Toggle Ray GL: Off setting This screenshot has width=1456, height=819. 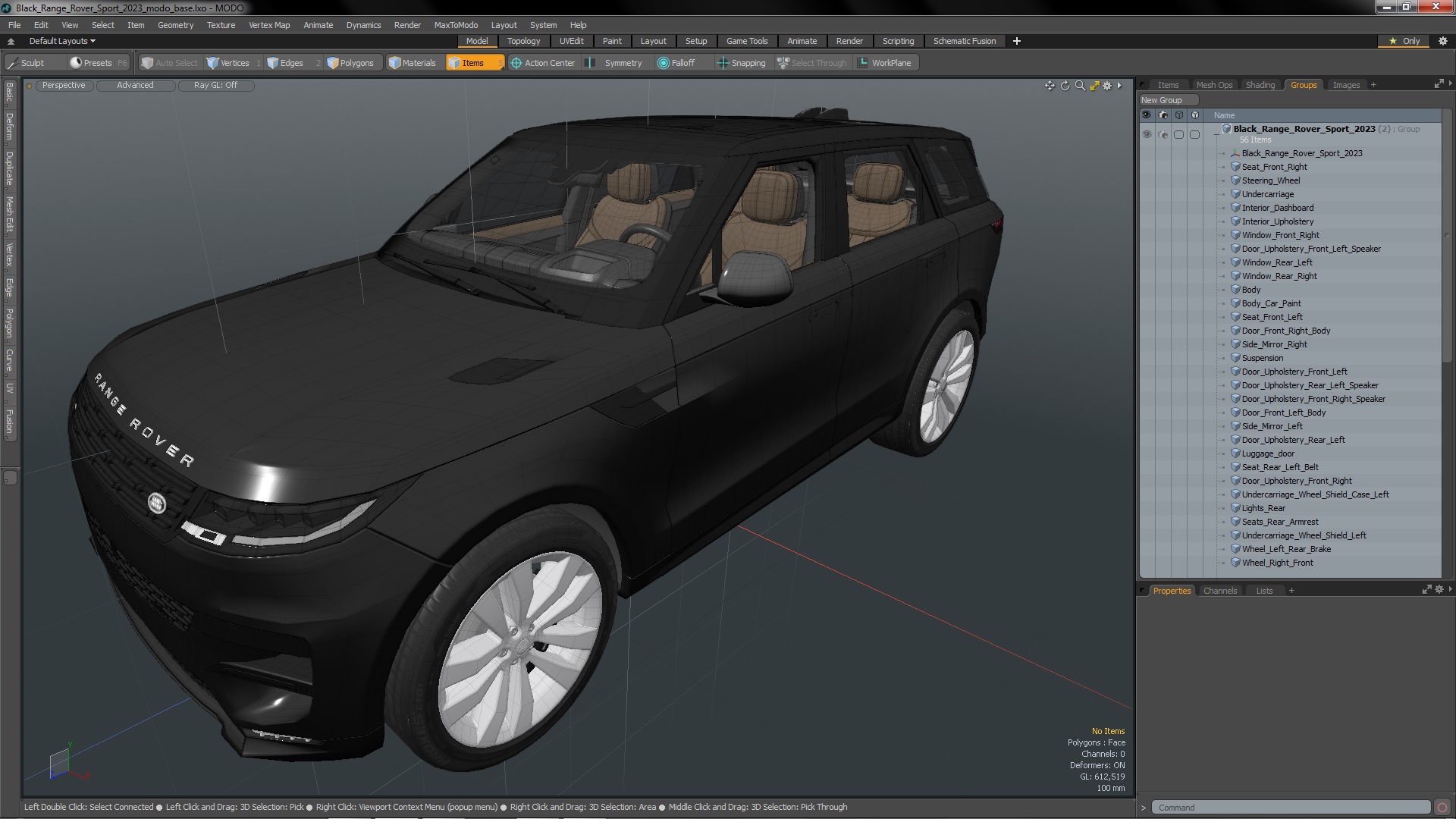(x=215, y=85)
